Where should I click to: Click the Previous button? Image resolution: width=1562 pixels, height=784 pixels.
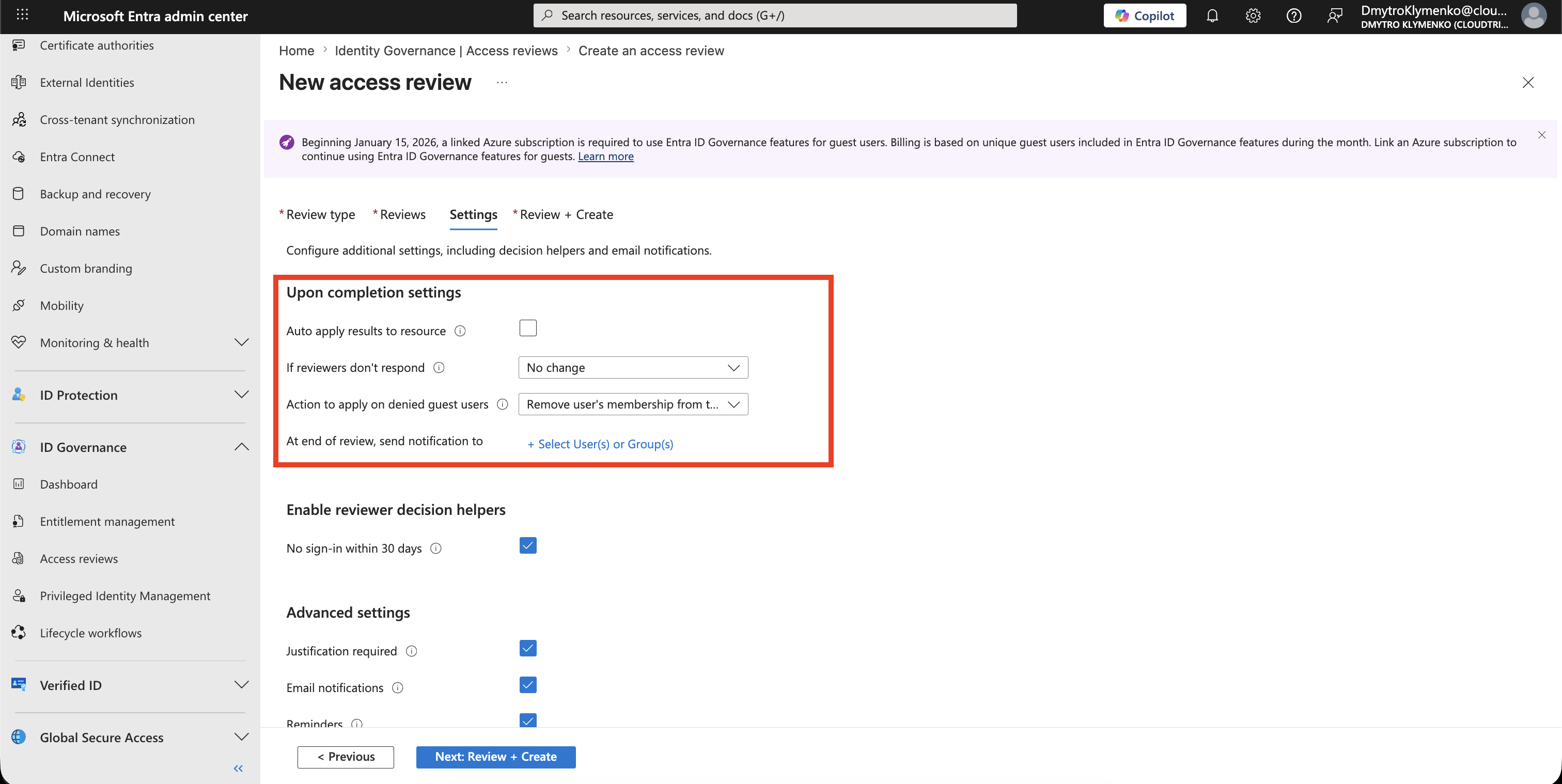tap(346, 757)
